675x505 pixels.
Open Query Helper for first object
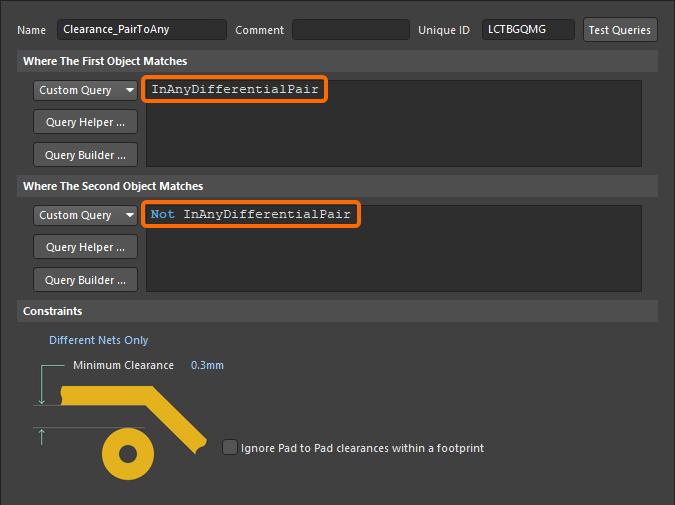click(85, 123)
